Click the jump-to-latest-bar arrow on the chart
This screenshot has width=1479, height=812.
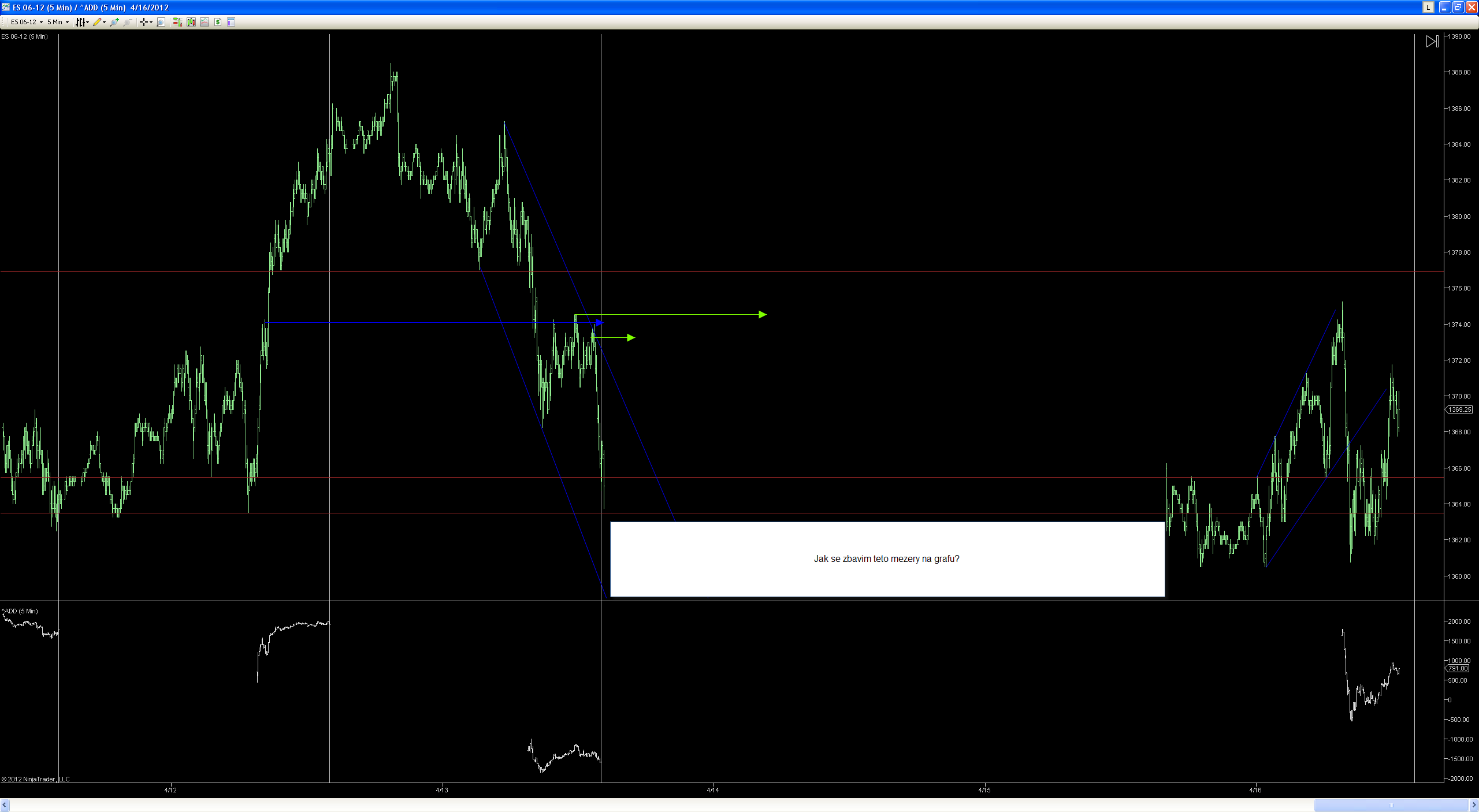1432,42
